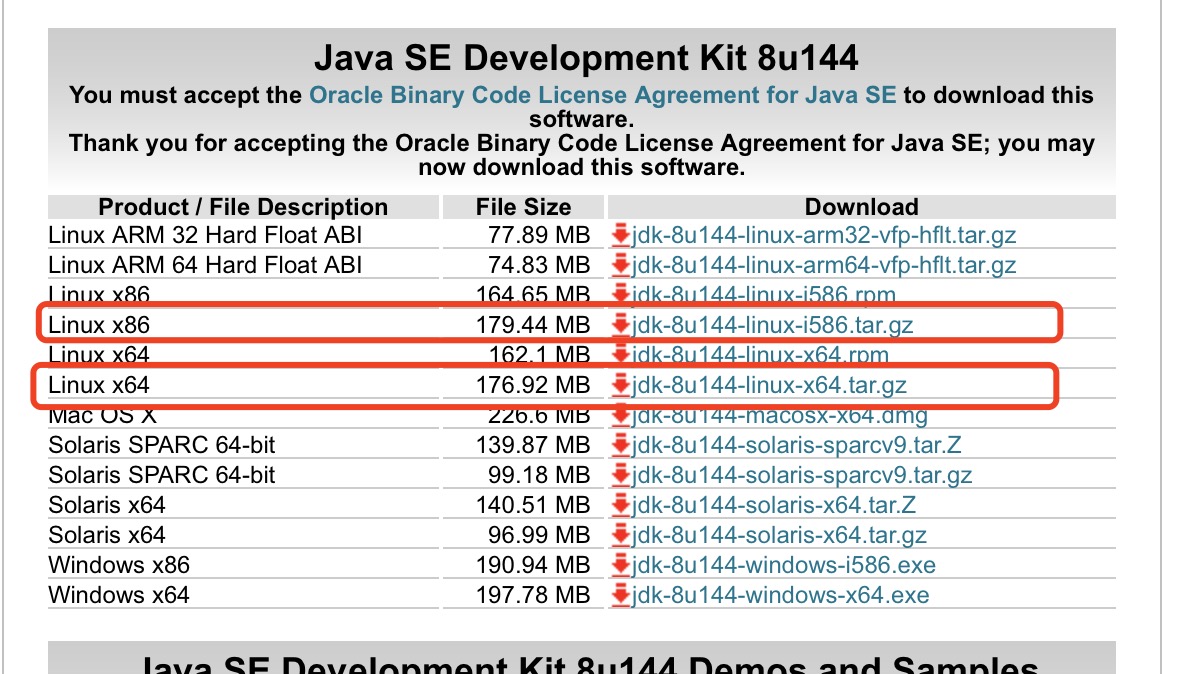Download jdk-8u144-linux-arm64-vfp-hflt.tar.gz

click(824, 265)
